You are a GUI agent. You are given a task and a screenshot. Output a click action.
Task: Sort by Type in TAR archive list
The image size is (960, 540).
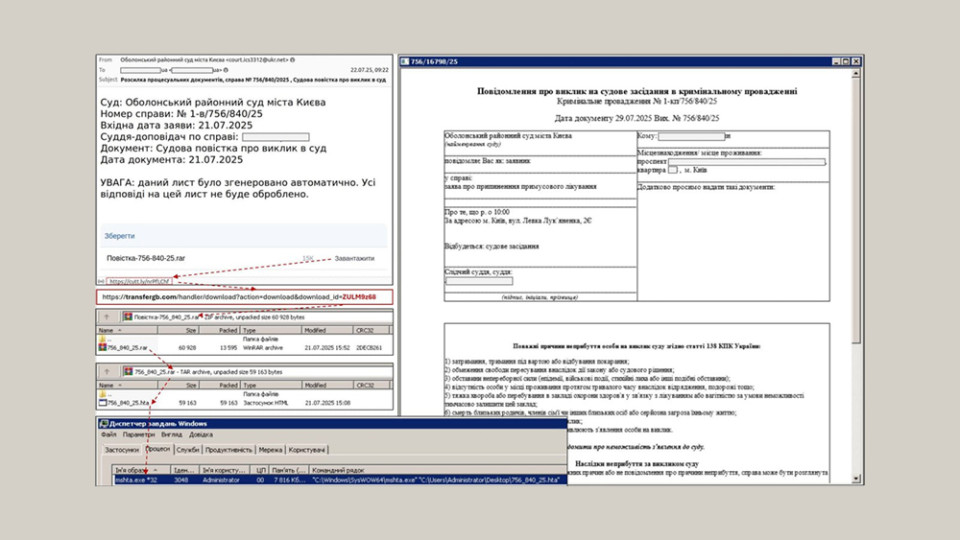(271, 385)
